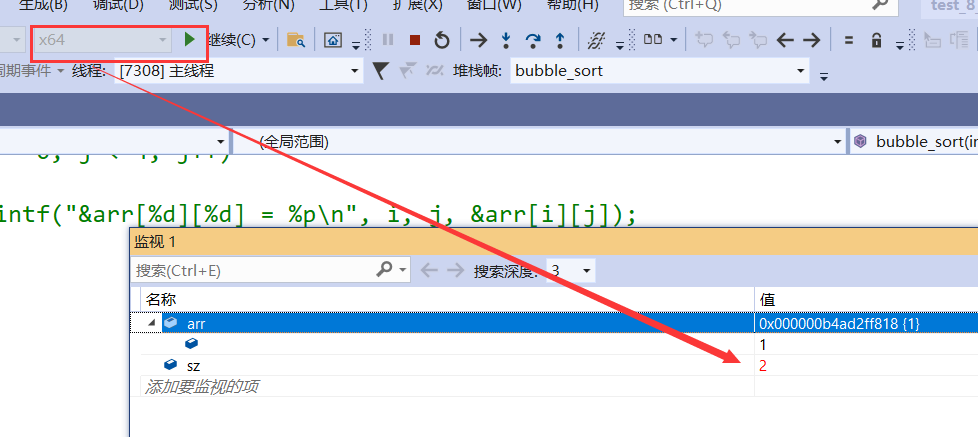Viewport: 978px width, 437px height.
Task: Open the 扩展(X) menu
Action: tap(418, 5)
